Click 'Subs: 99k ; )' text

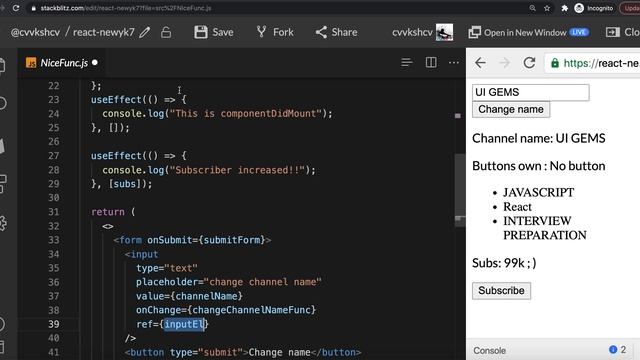click(x=504, y=263)
